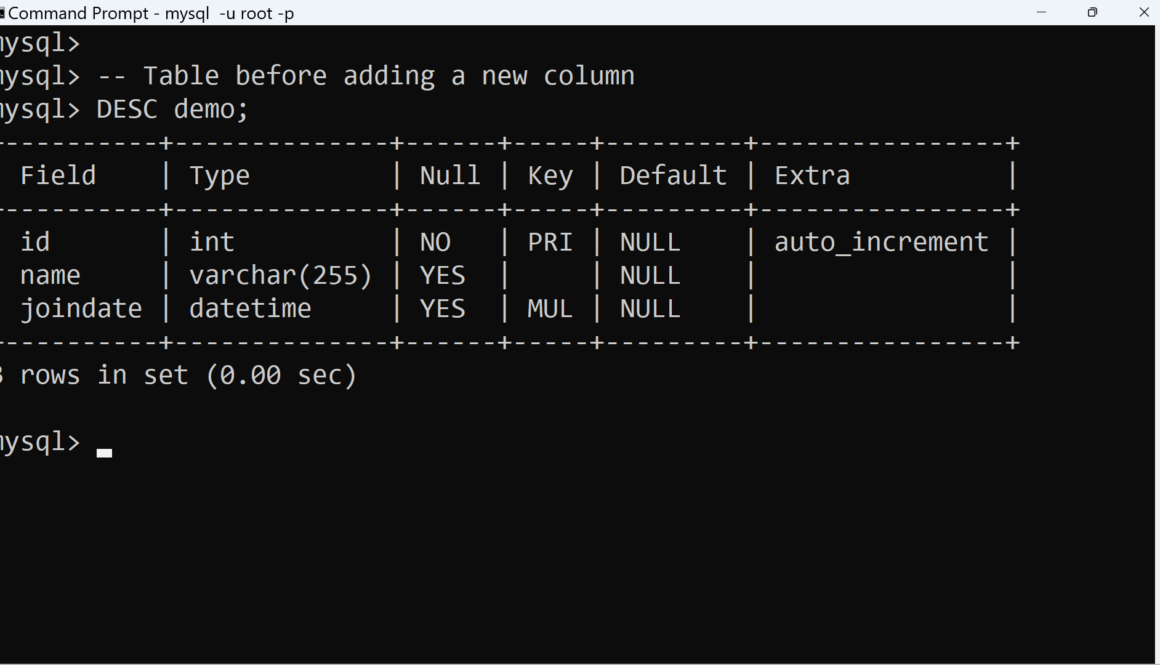Click the 'MUL' key value
This screenshot has height=665, width=1160.
(x=550, y=309)
